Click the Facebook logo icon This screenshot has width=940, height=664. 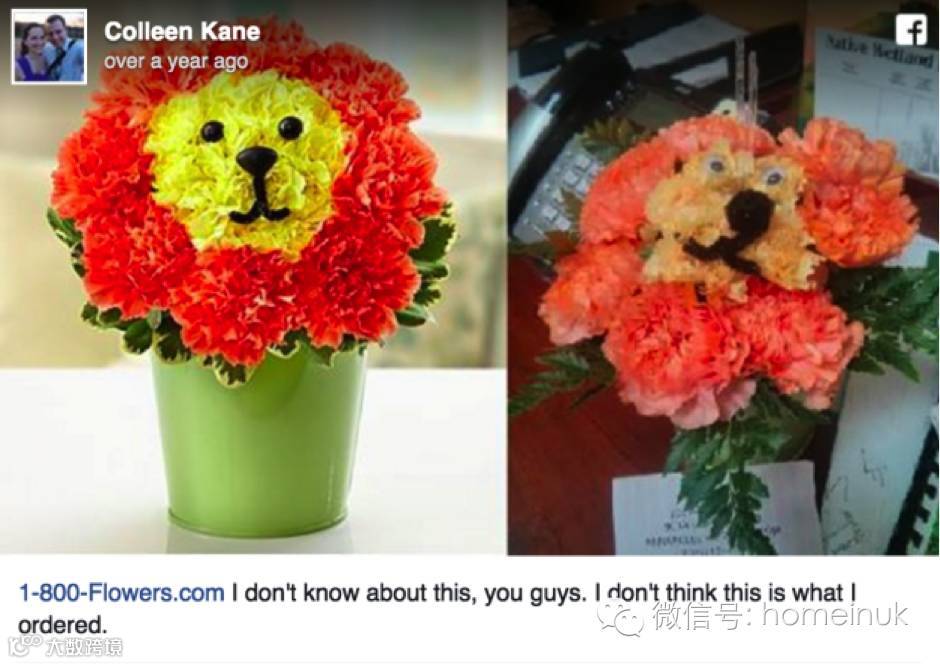pos(911,29)
